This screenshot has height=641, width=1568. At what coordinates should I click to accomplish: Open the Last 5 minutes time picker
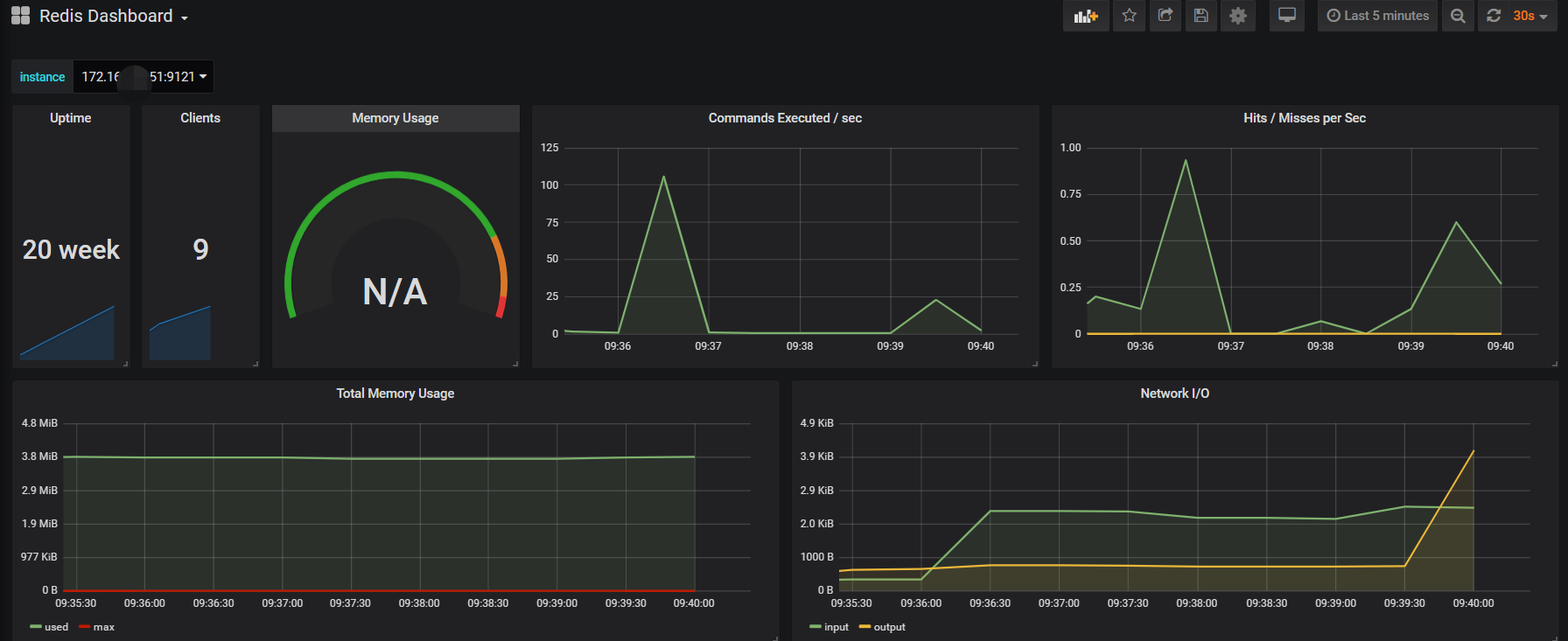click(1378, 16)
